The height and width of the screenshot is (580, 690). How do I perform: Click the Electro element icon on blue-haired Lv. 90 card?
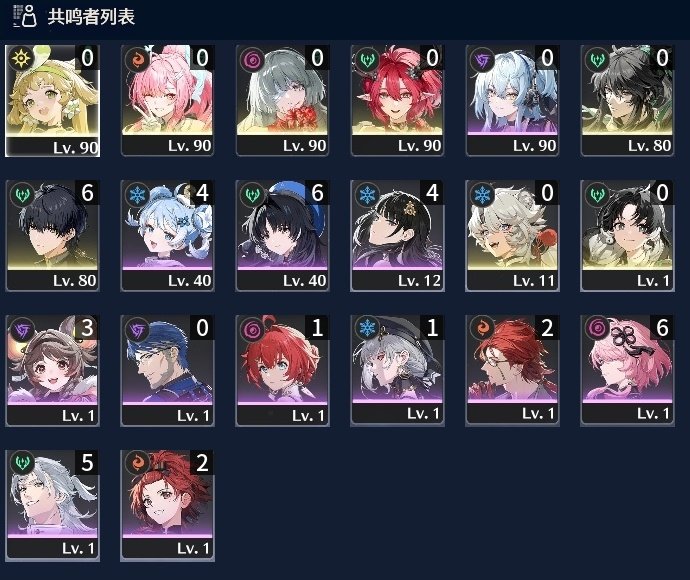click(482, 59)
